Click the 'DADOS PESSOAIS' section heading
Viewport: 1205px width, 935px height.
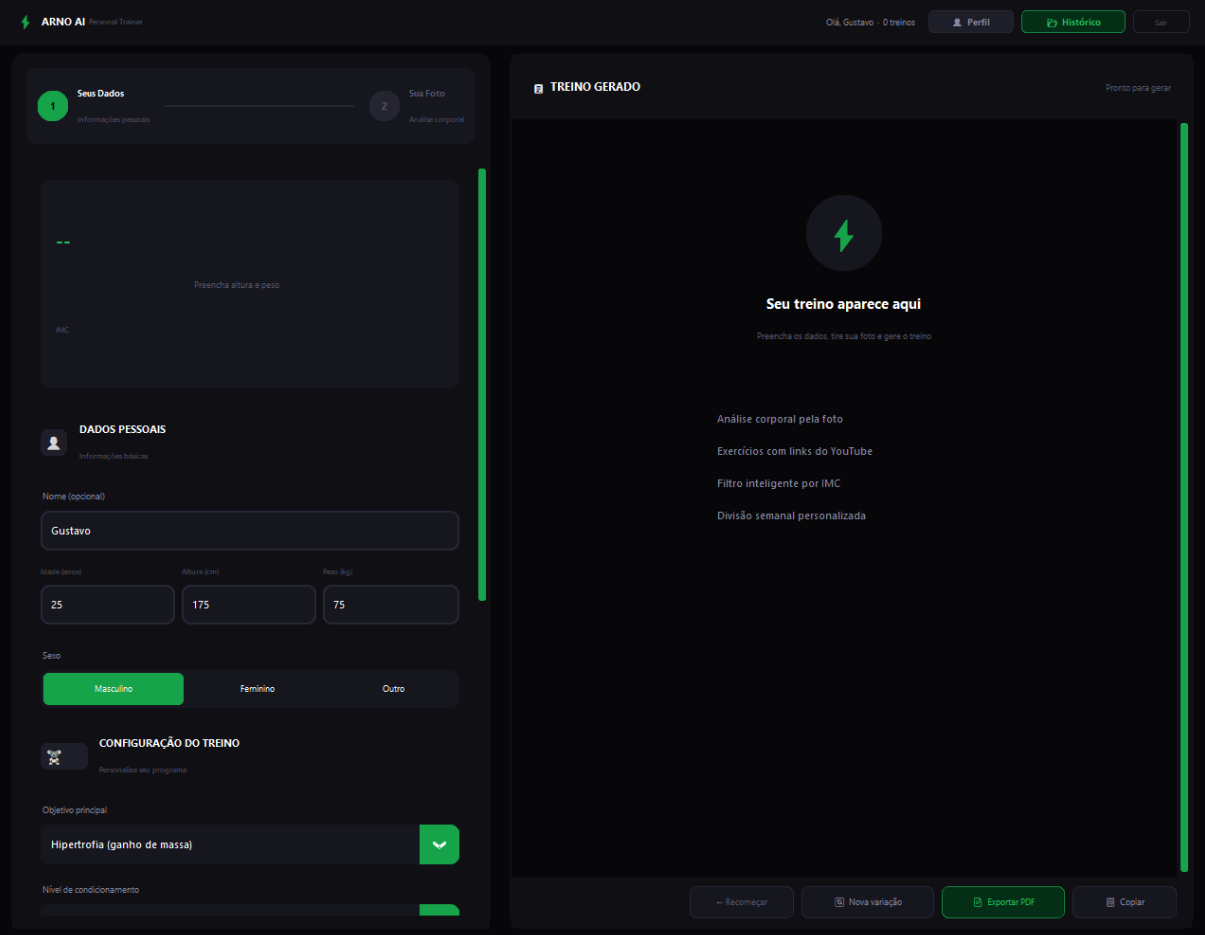(x=123, y=429)
